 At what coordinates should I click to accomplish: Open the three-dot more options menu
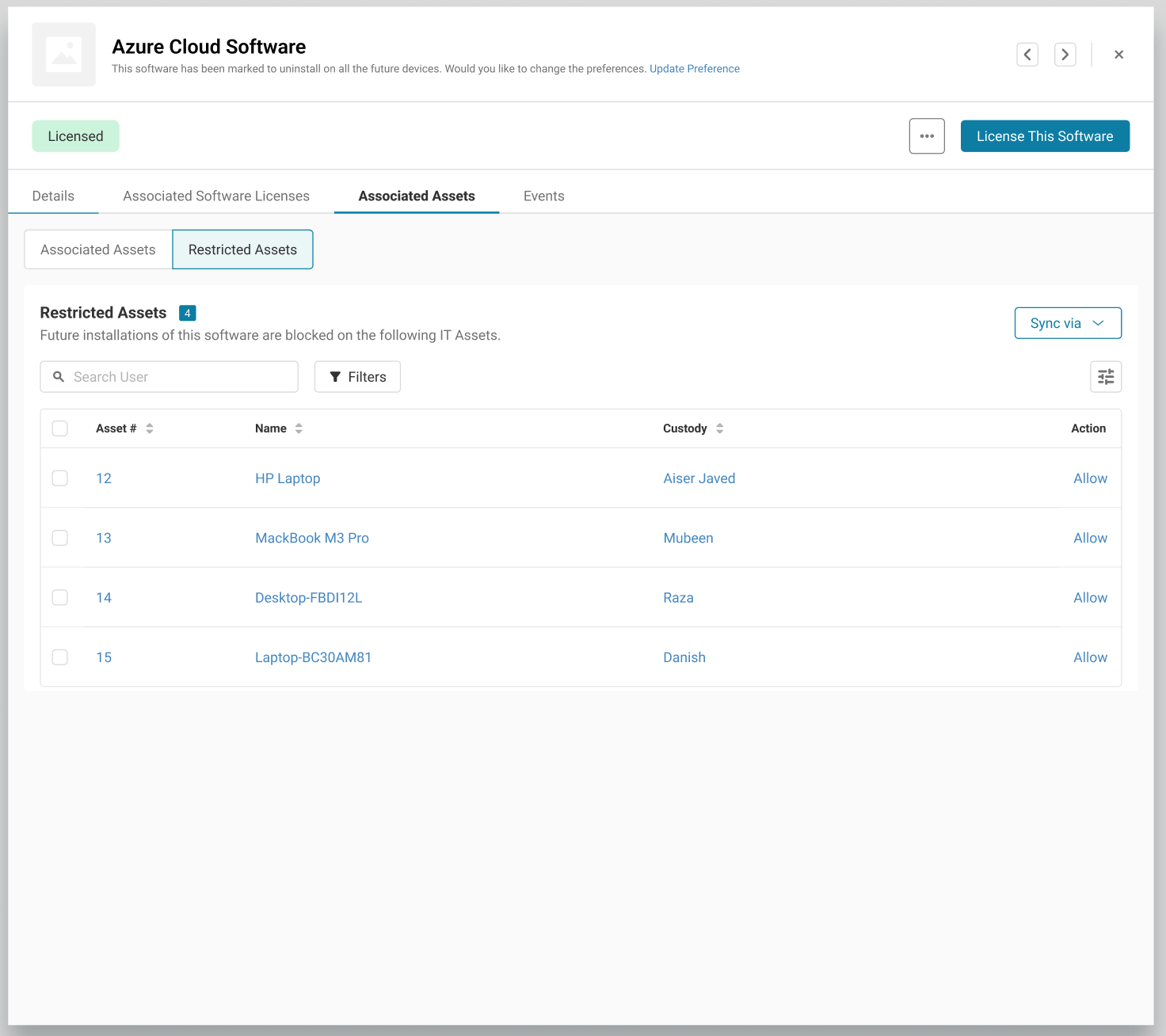927,136
